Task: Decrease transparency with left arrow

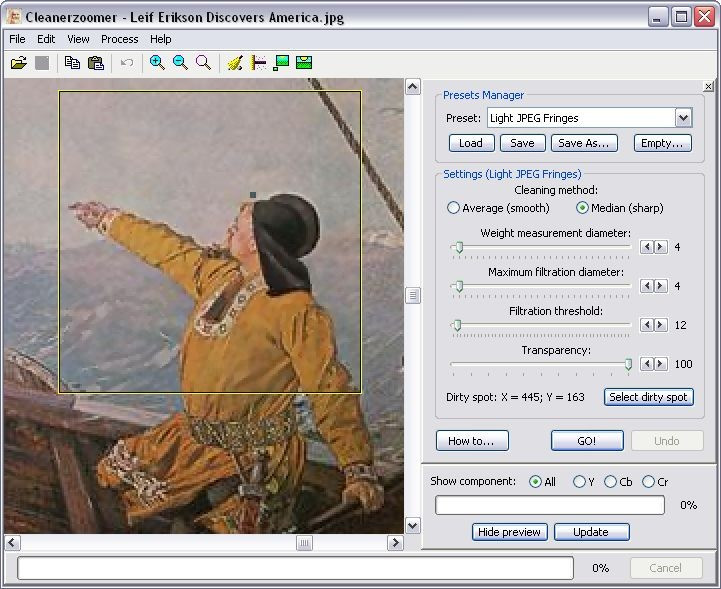Action: coord(647,364)
